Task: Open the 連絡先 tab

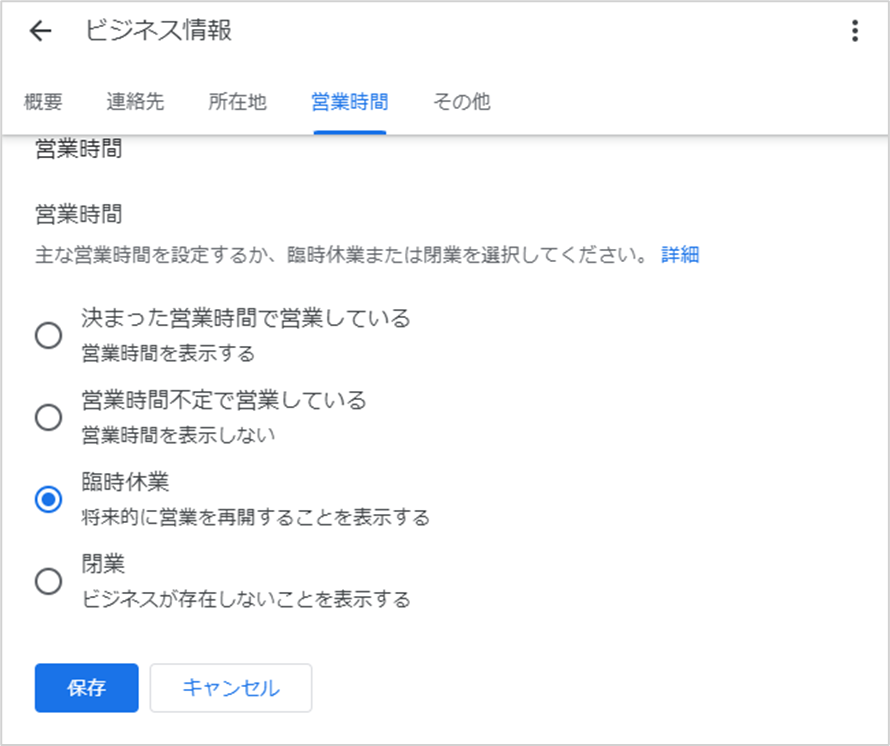Action: (135, 102)
